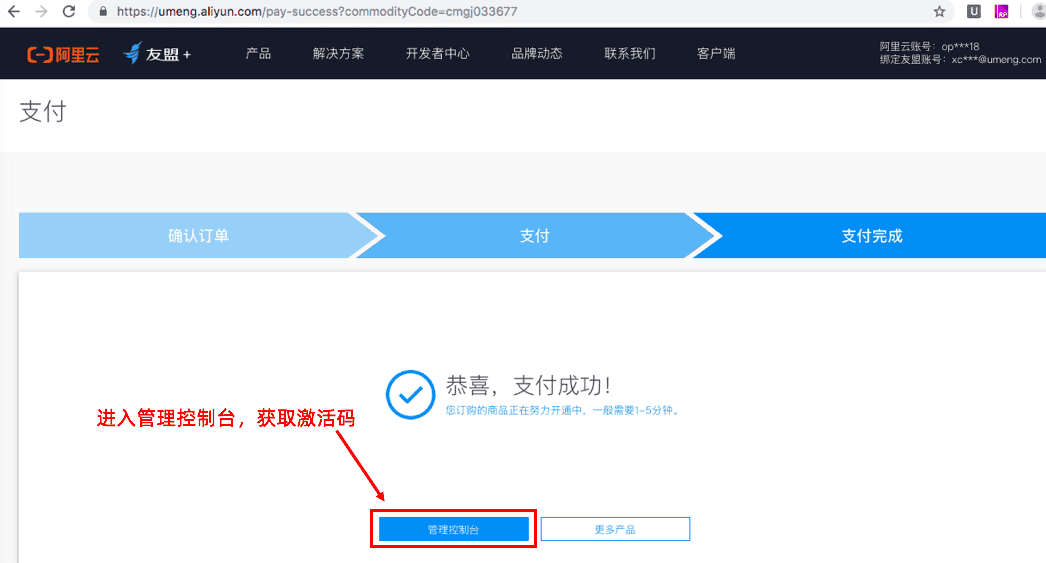1046x563 pixels.
Task: Open the 产品 menu
Action: (258, 53)
